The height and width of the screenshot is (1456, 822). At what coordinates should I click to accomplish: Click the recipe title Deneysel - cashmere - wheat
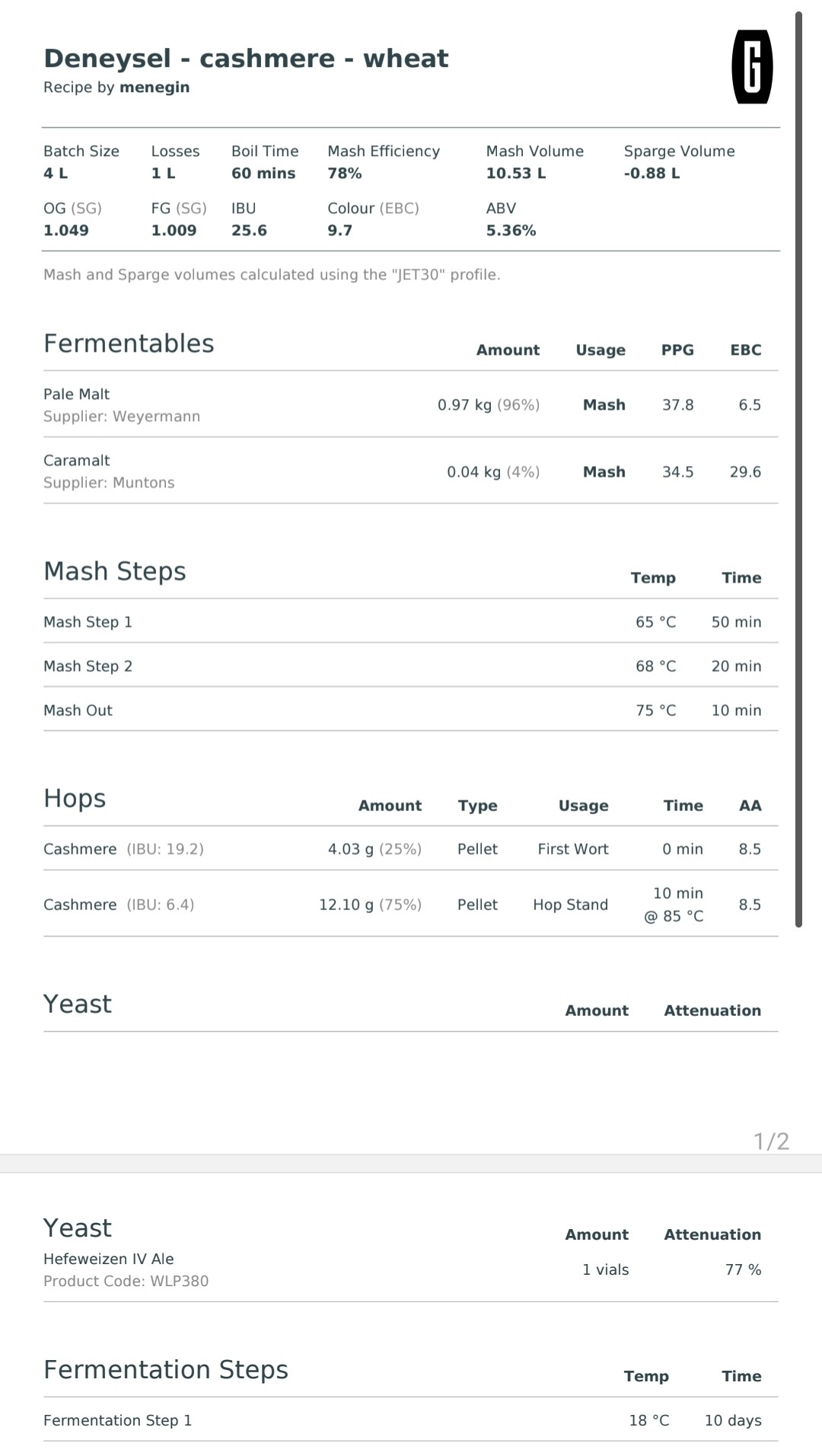pos(246,59)
